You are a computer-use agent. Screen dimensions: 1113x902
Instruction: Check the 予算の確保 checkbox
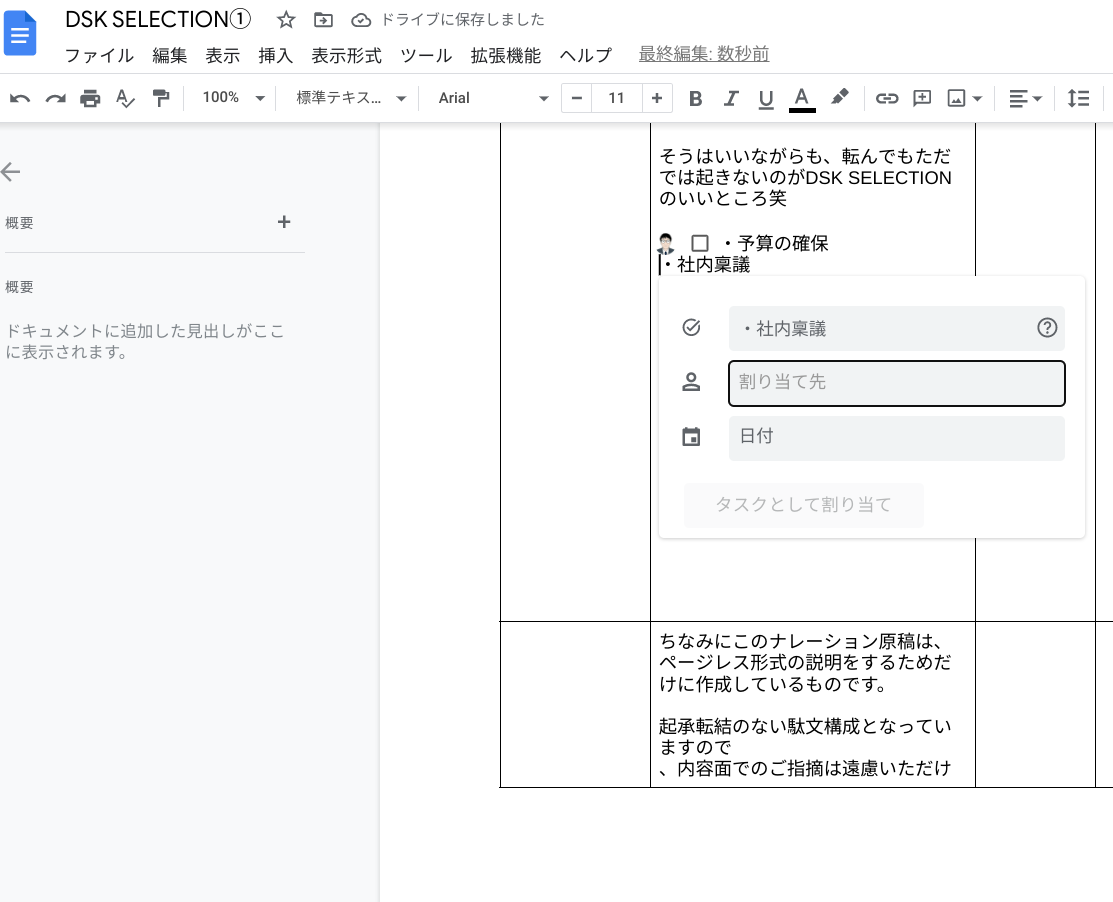[700, 243]
